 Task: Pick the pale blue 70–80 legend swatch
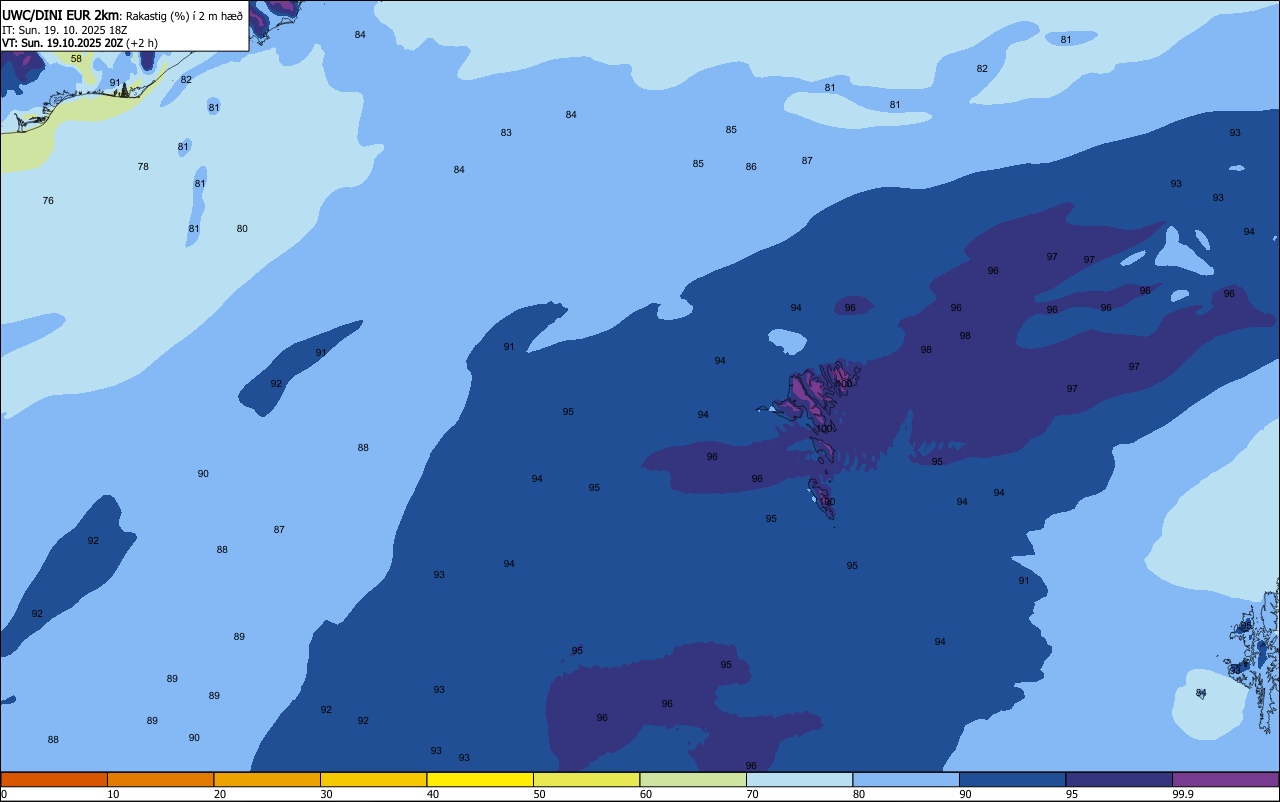[x=799, y=779]
